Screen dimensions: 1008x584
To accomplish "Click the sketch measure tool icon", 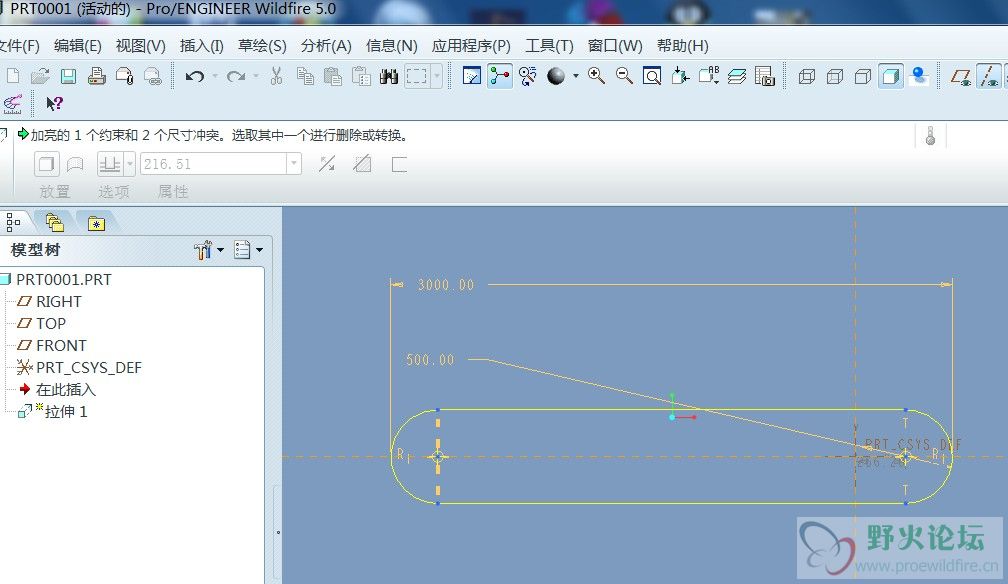I will 12,104.
